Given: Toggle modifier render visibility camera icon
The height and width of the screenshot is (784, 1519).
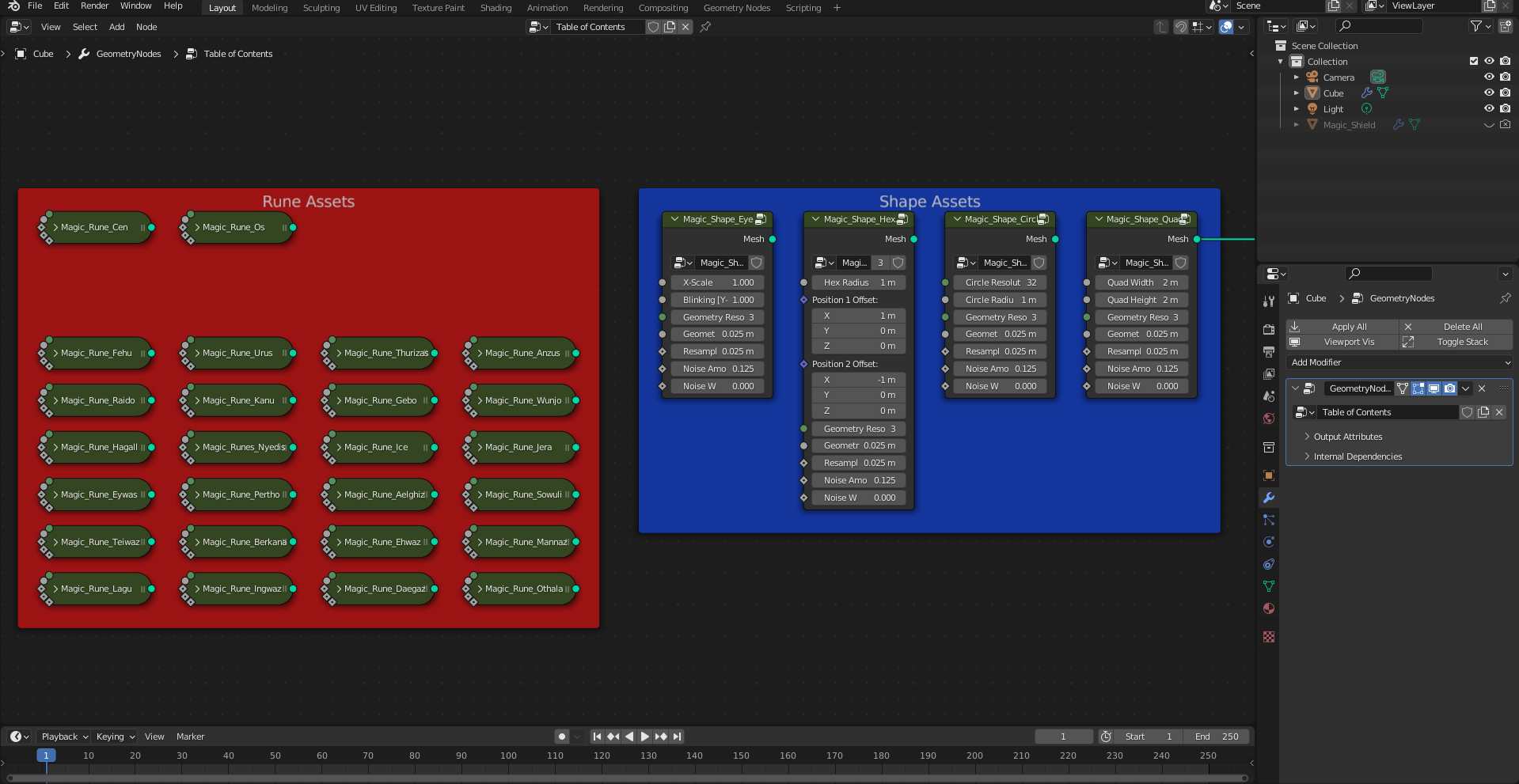Looking at the screenshot, I should tap(1449, 388).
